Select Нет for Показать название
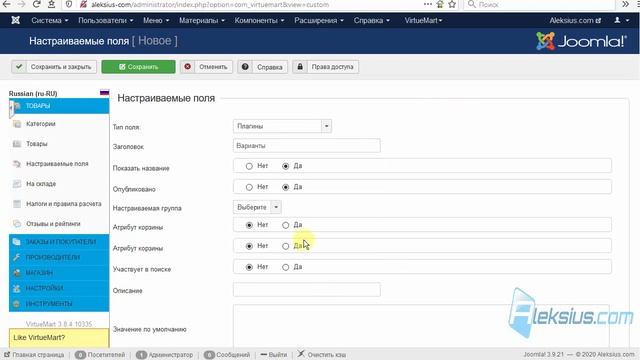Screen dimensions: 640x360 [249, 166]
